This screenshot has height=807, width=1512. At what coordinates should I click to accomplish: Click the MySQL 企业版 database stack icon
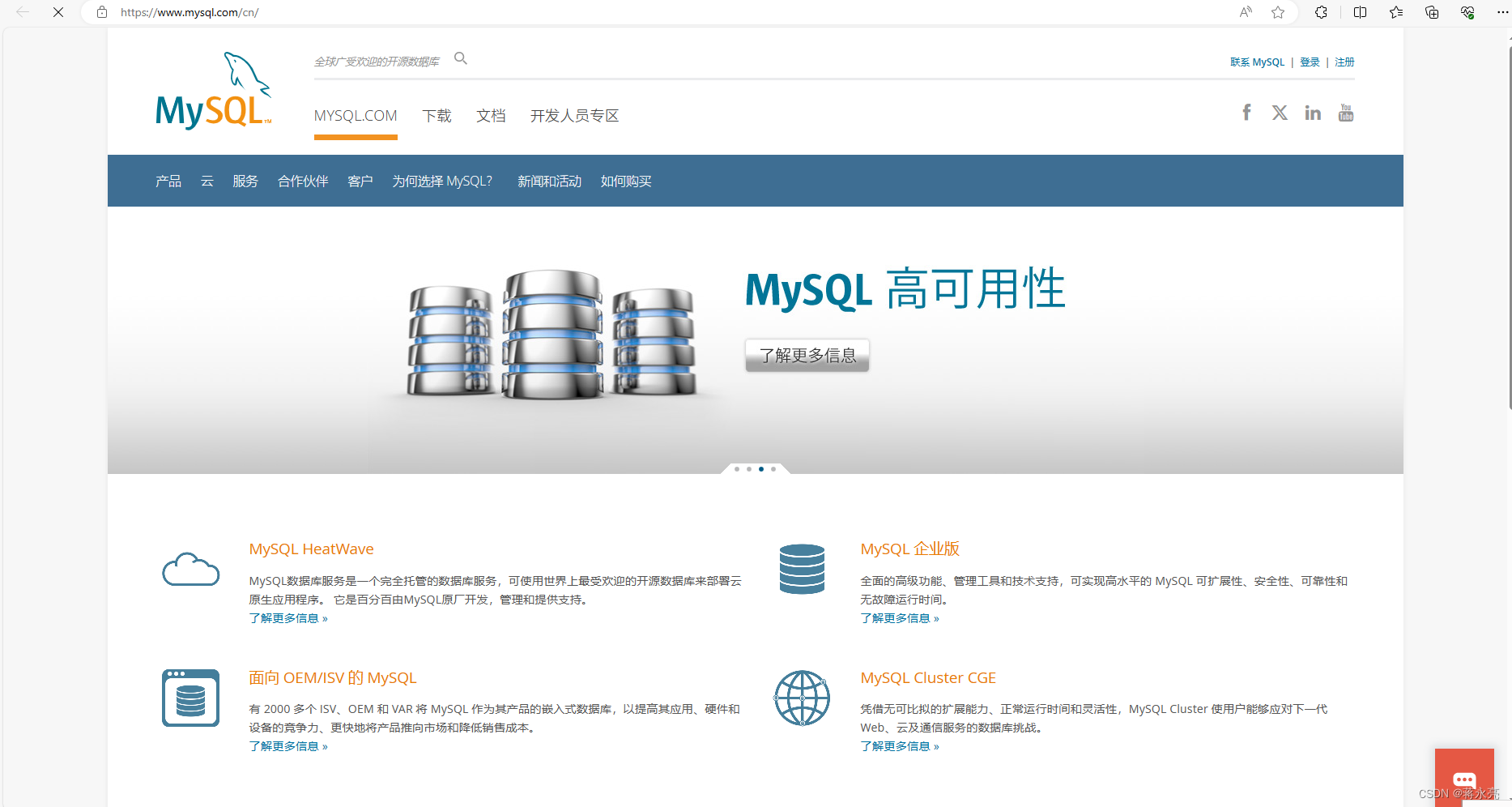point(802,570)
